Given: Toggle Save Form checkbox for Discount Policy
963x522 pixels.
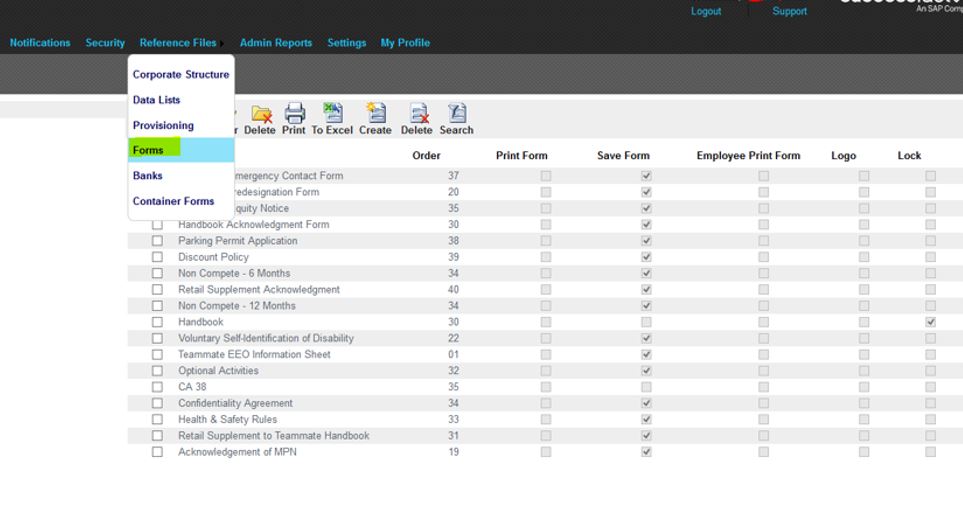Looking at the screenshot, I should (646, 257).
